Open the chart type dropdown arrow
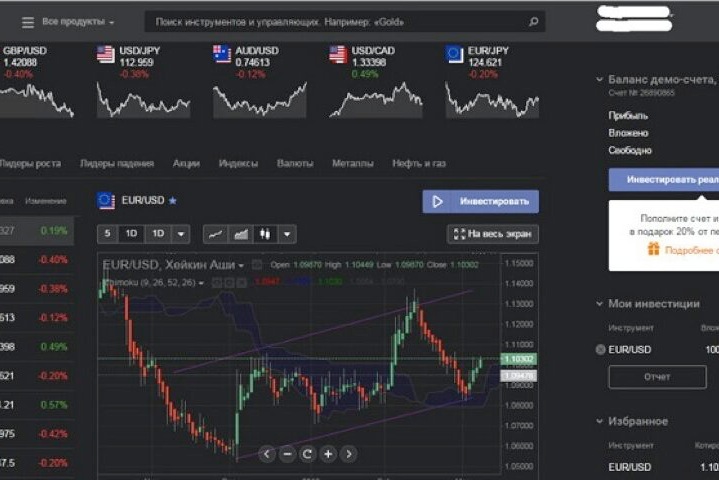719x480 pixels. click(x=287, y=234)
